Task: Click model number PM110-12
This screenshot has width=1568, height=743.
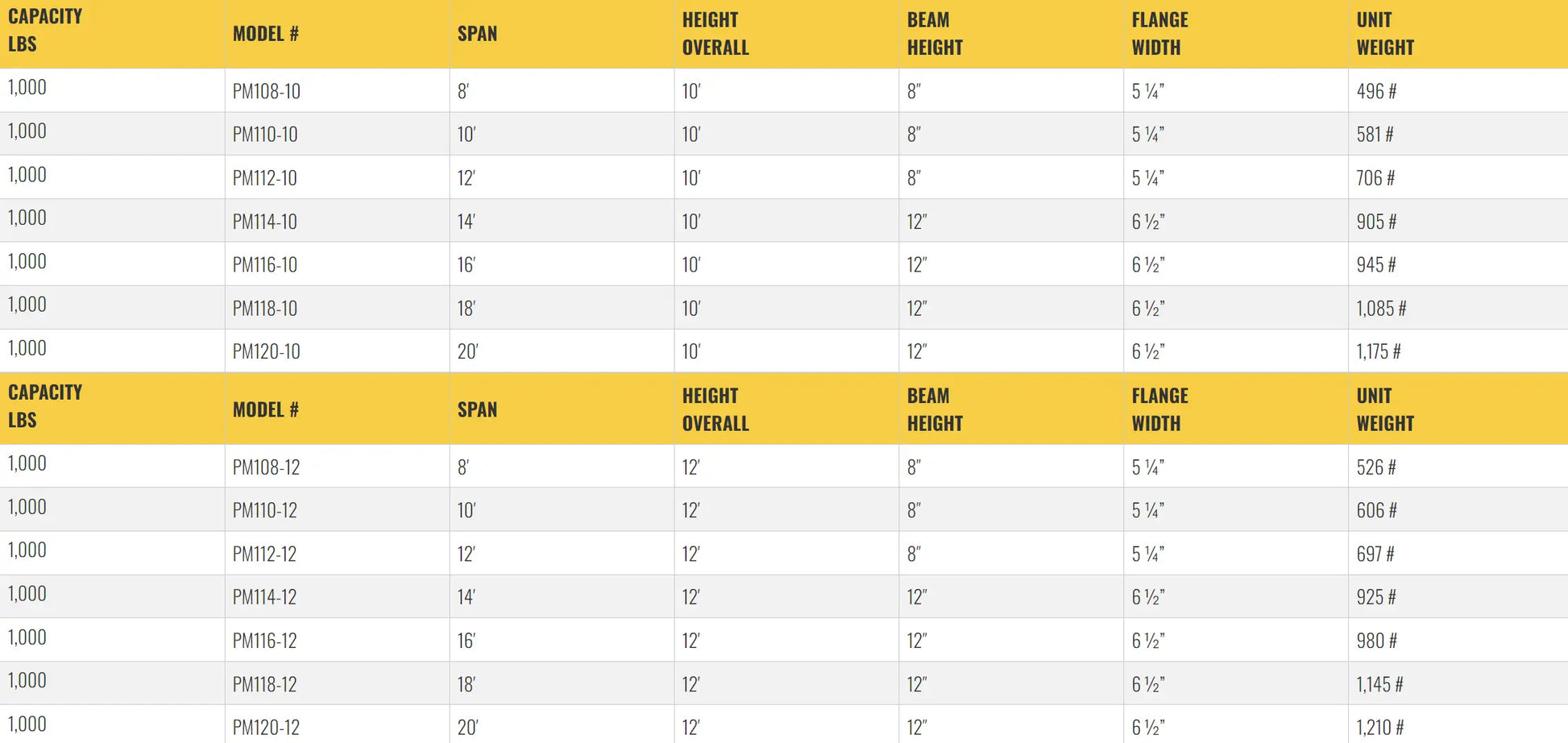Action: click(x=264, y=511)
